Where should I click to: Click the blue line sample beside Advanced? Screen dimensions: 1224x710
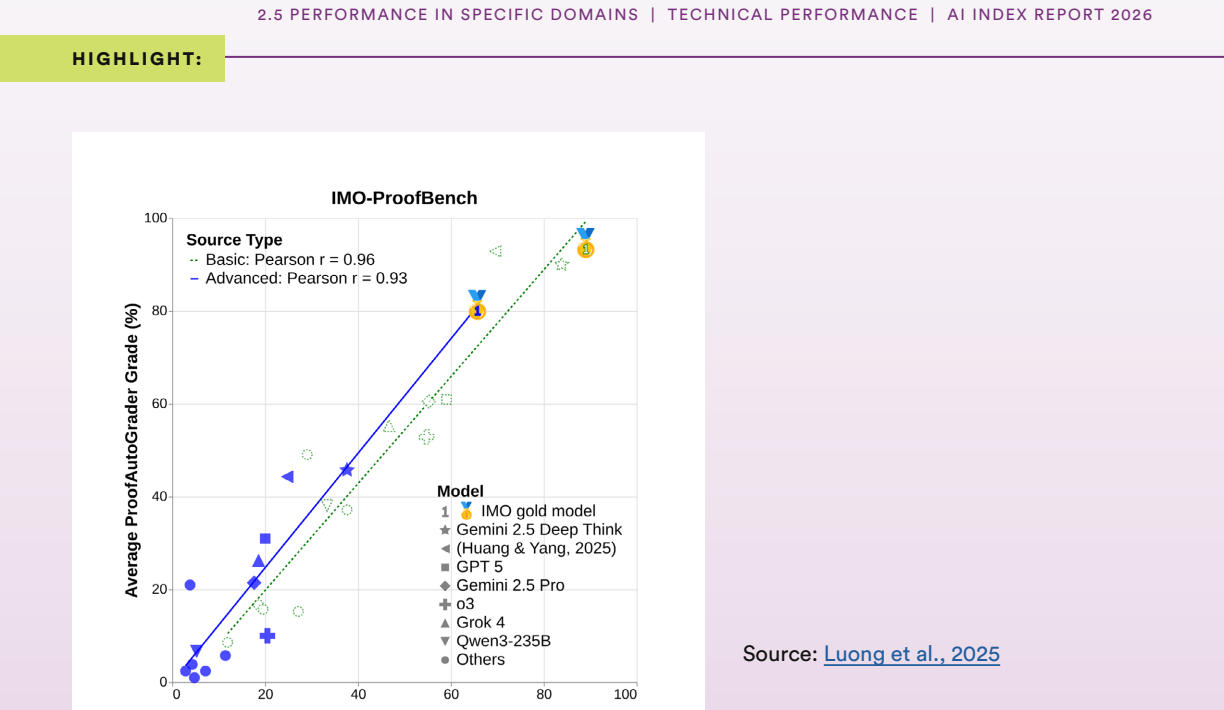coord(194,279)
